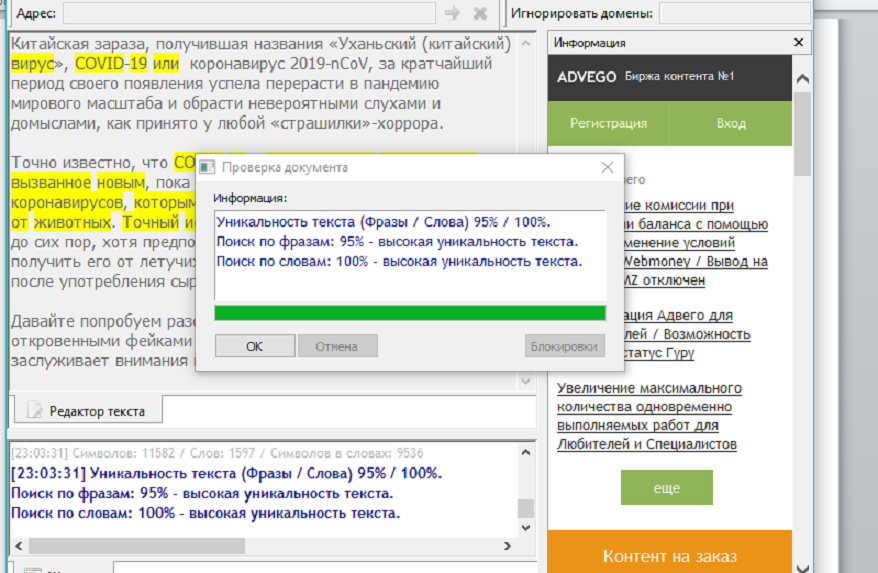Viewport: 878px width, 573px height.
Task: Click the green uniqueness progress bar
Action: [410, 313]
